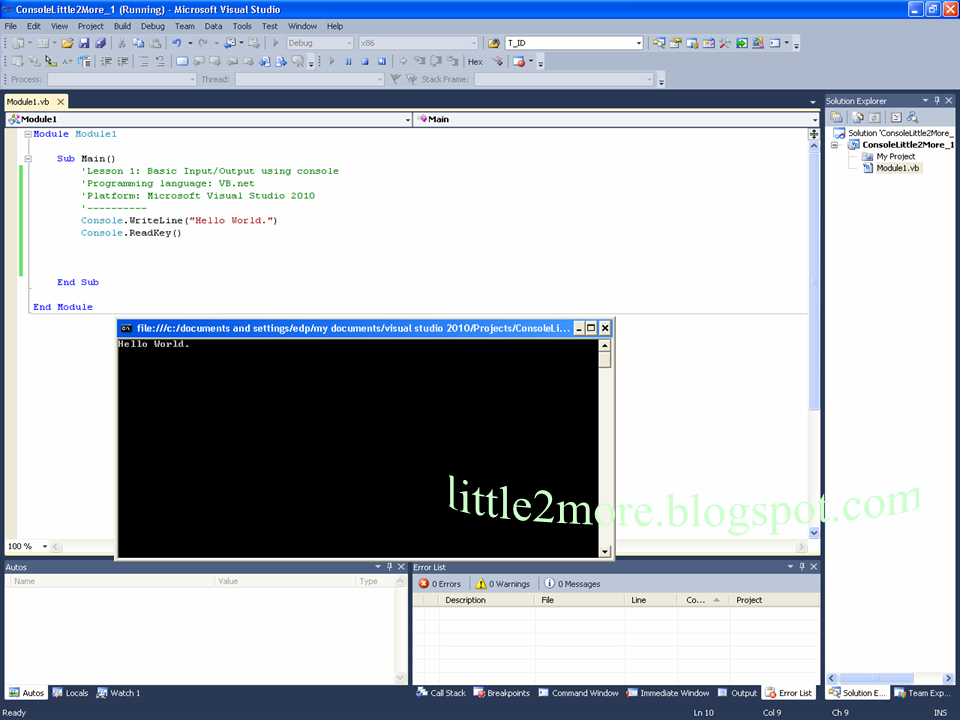Select My Project in Solution Explorer

[896, 157]
